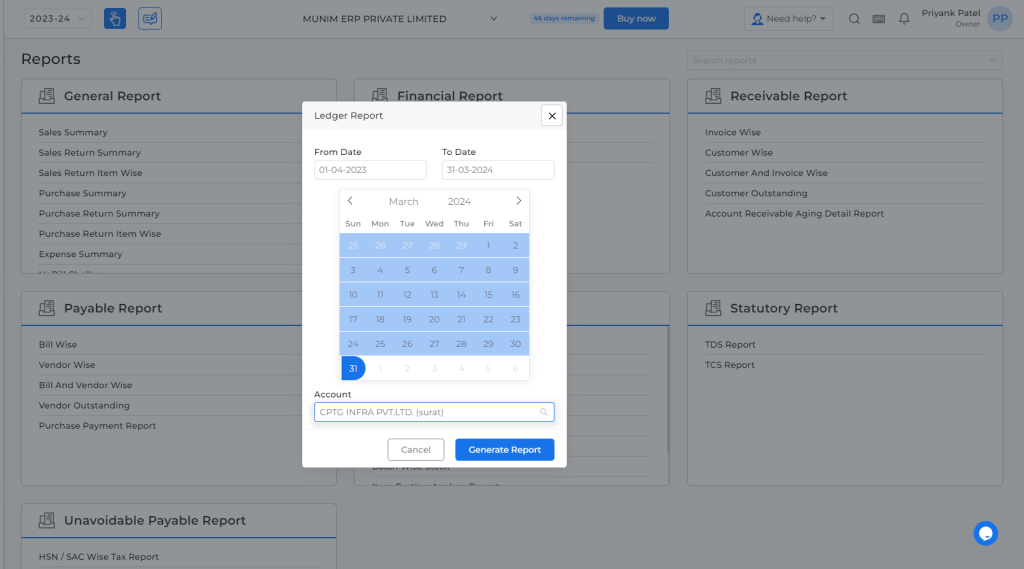
Task: Open Purchase Summary report
Action: 82,193
